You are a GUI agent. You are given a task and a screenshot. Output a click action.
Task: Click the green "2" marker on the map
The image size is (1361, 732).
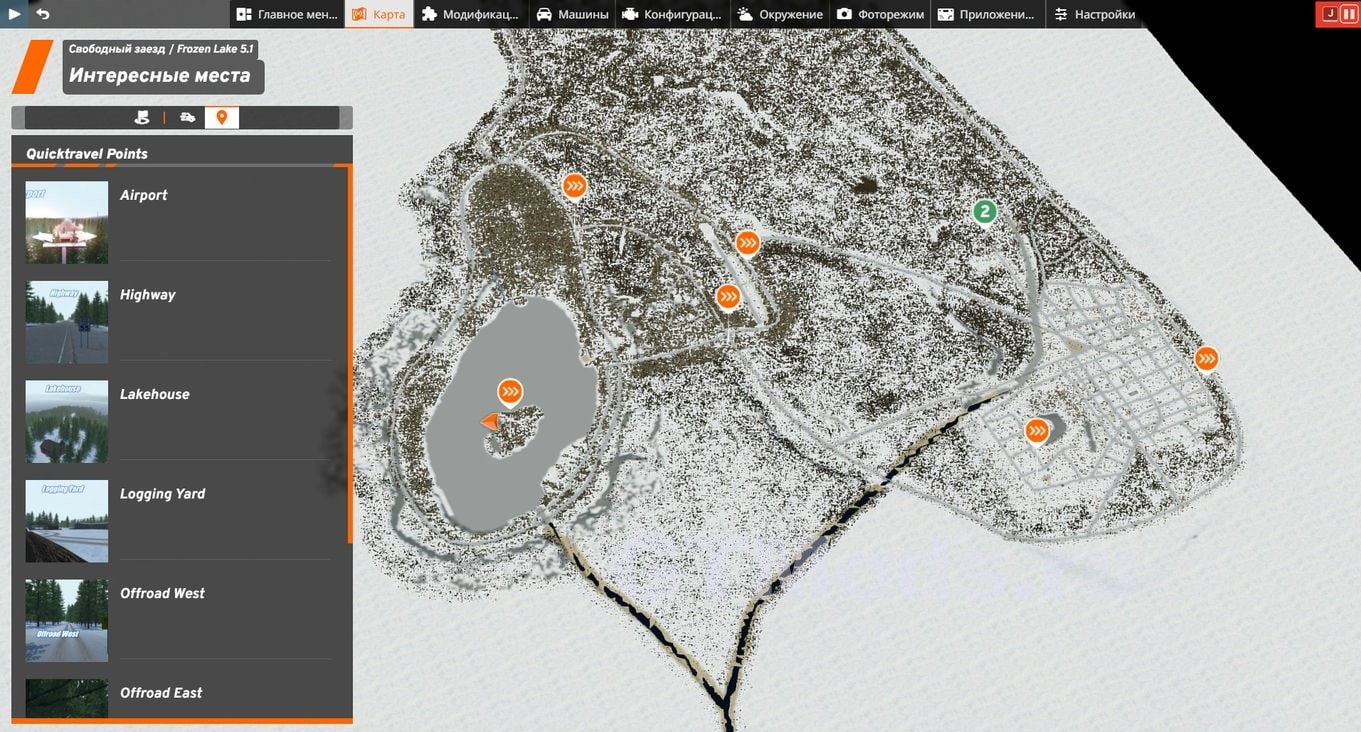(x=985, y=212)
